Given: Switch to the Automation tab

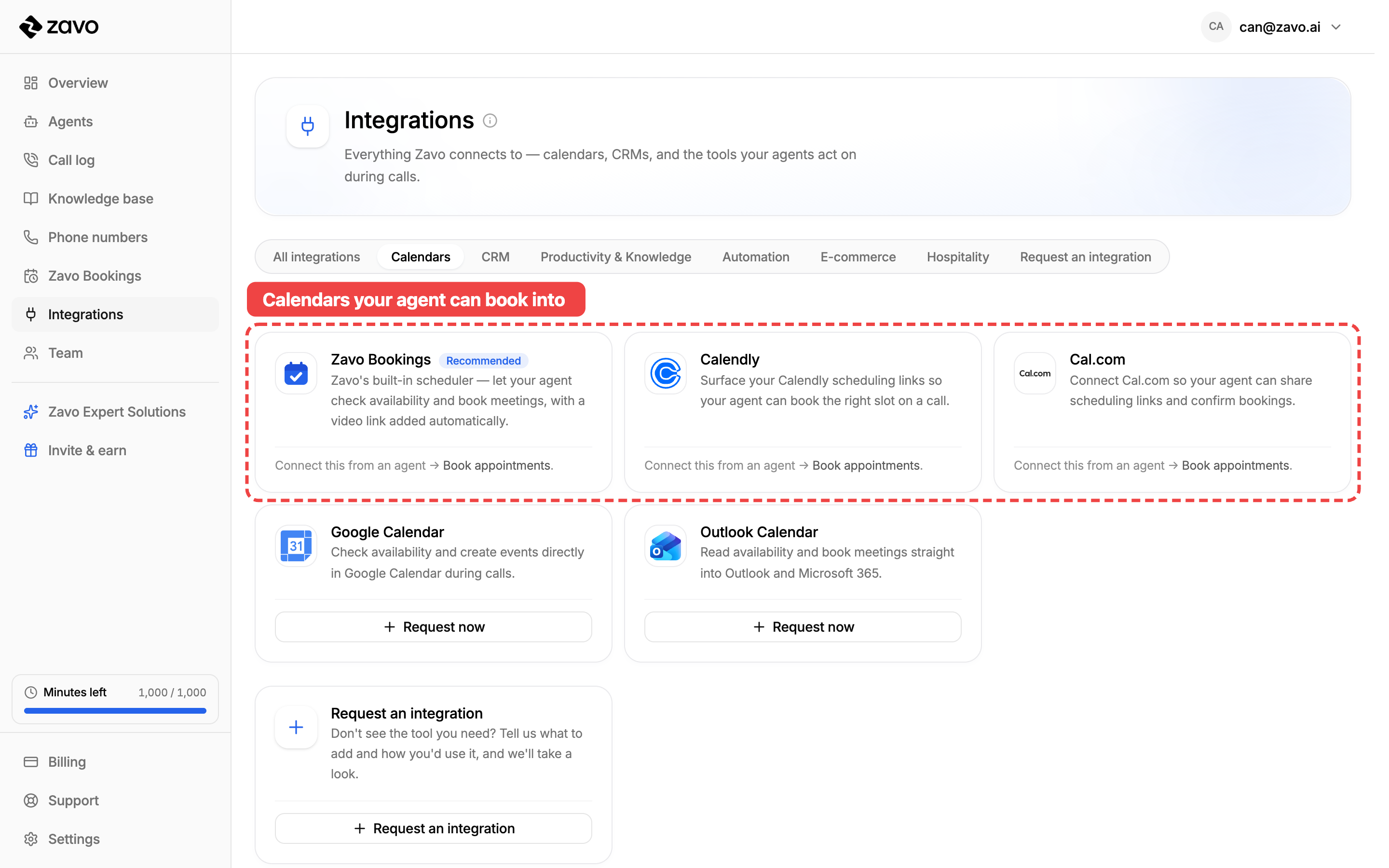Looking at the screenshot, I should click(x=755, y=257).
